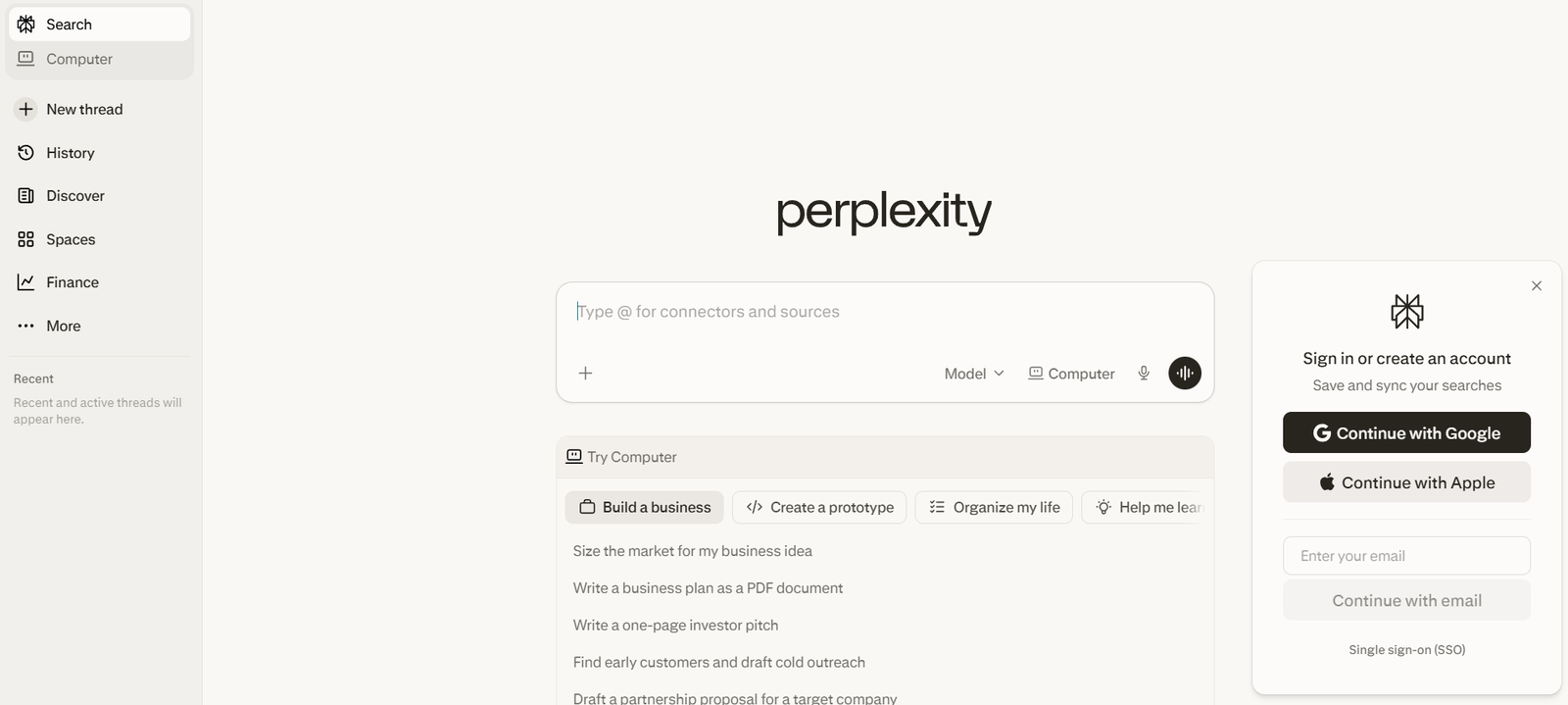
Task: Dismiss the sign-in panel with the X
Action: tap(1536, 285)
